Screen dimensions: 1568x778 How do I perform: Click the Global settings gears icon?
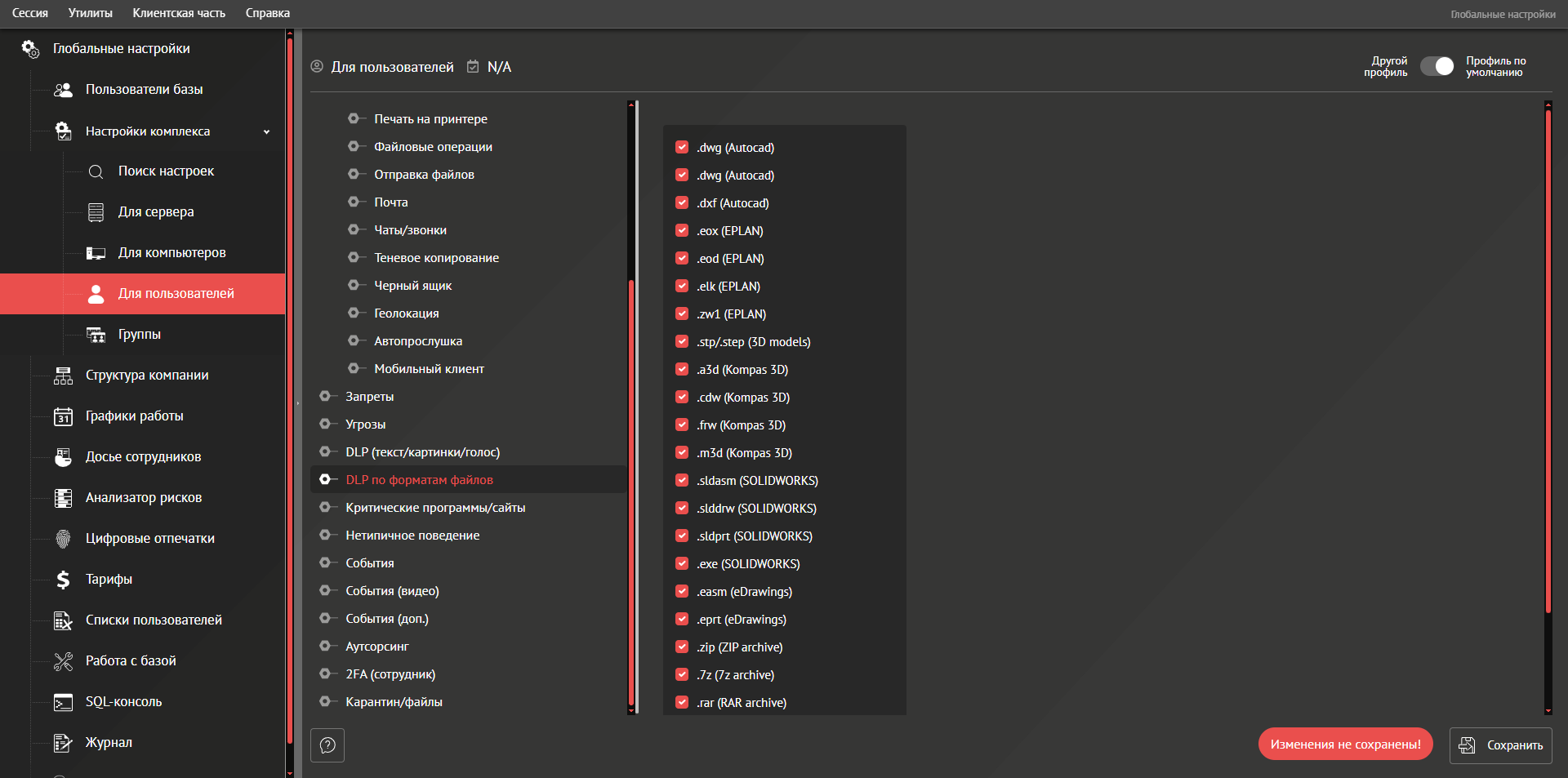point(30,49)
